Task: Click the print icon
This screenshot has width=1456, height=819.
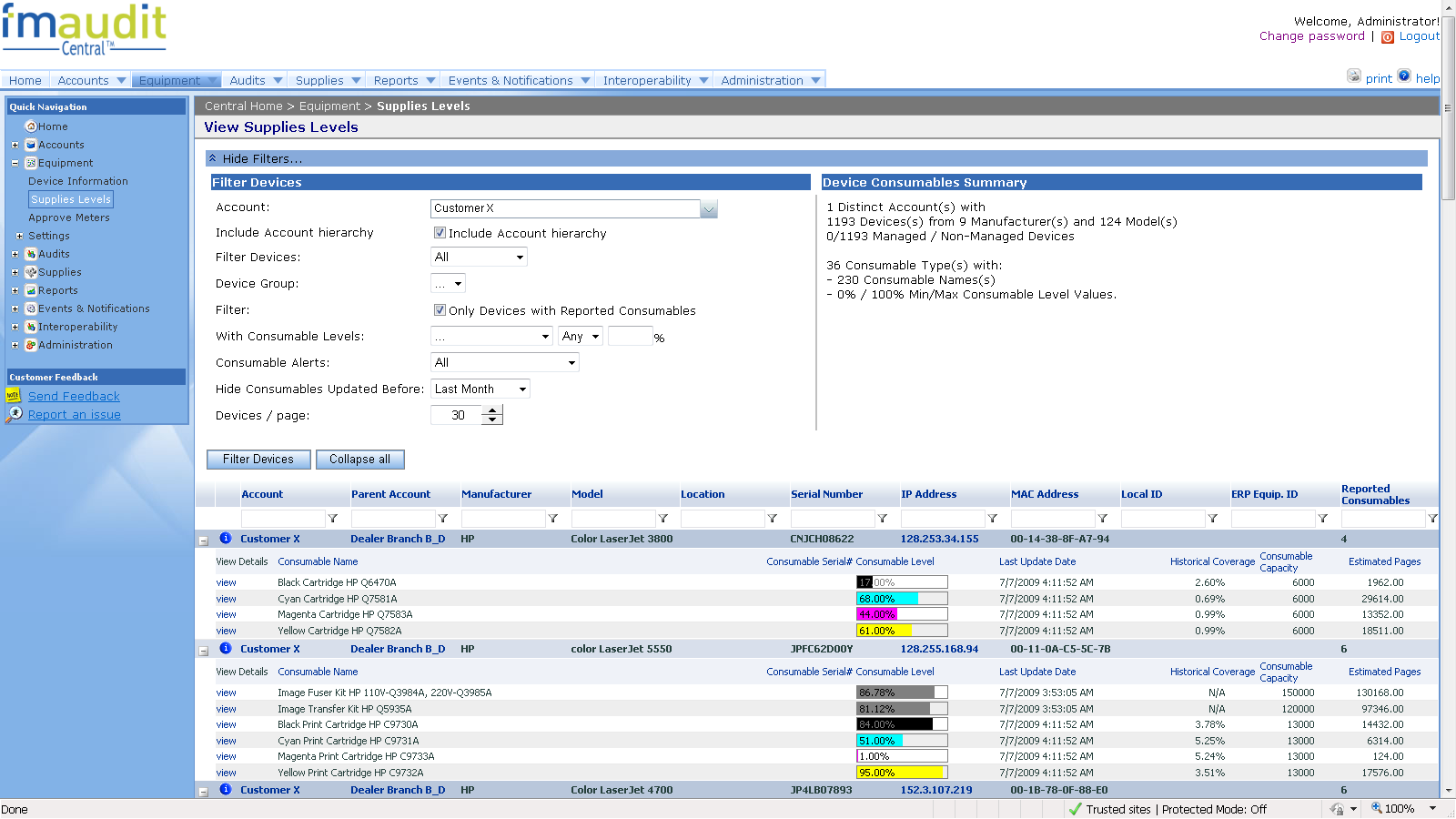Action: [x=1354, y=76]
